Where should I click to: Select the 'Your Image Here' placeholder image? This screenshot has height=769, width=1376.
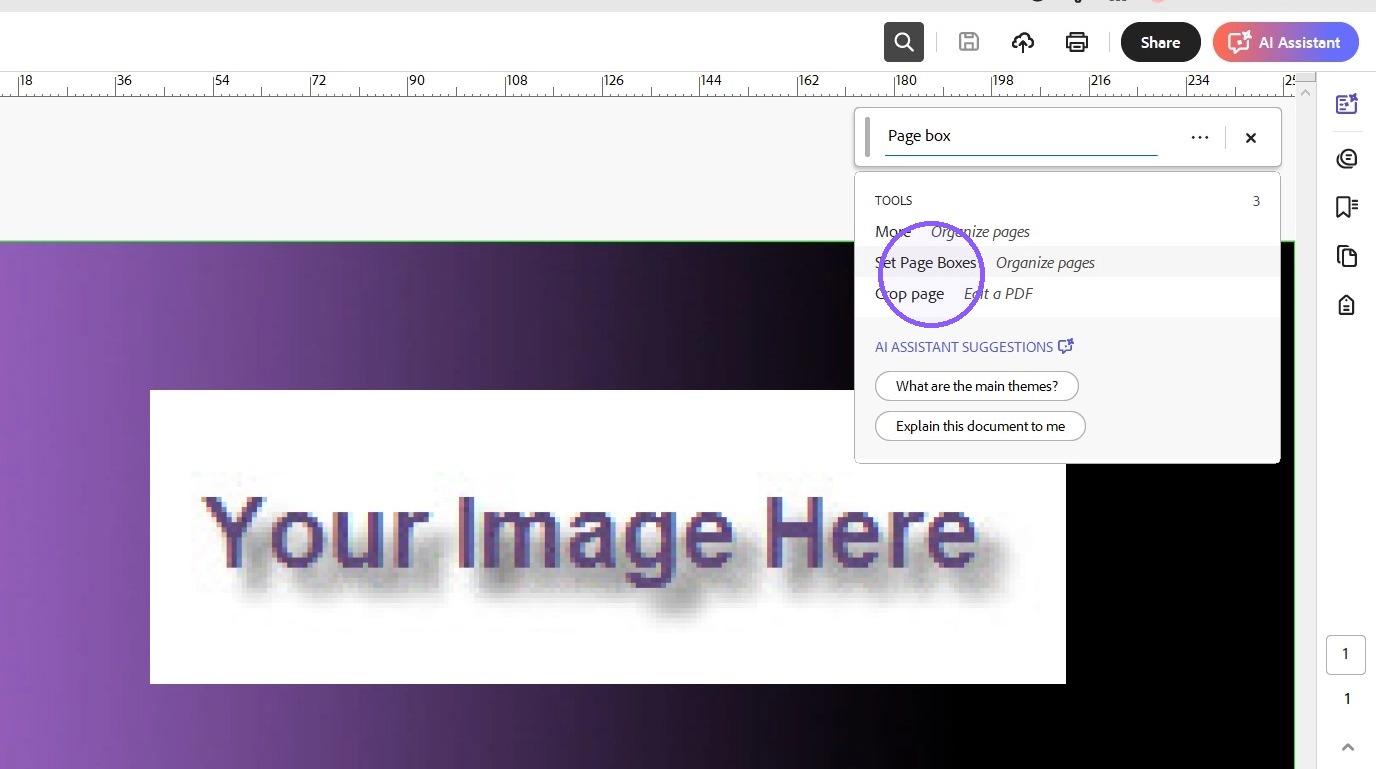tap(608, 537)
